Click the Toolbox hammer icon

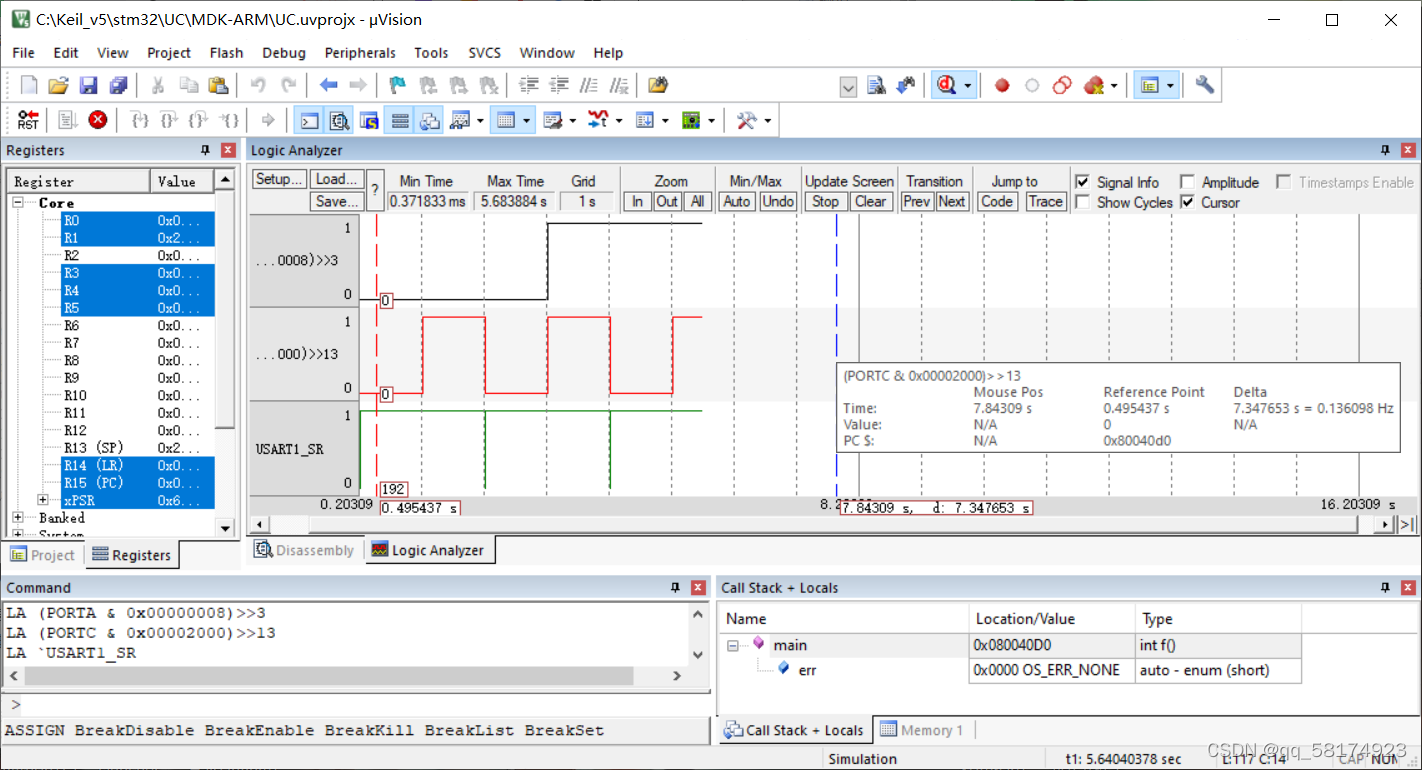coord(746,121)
